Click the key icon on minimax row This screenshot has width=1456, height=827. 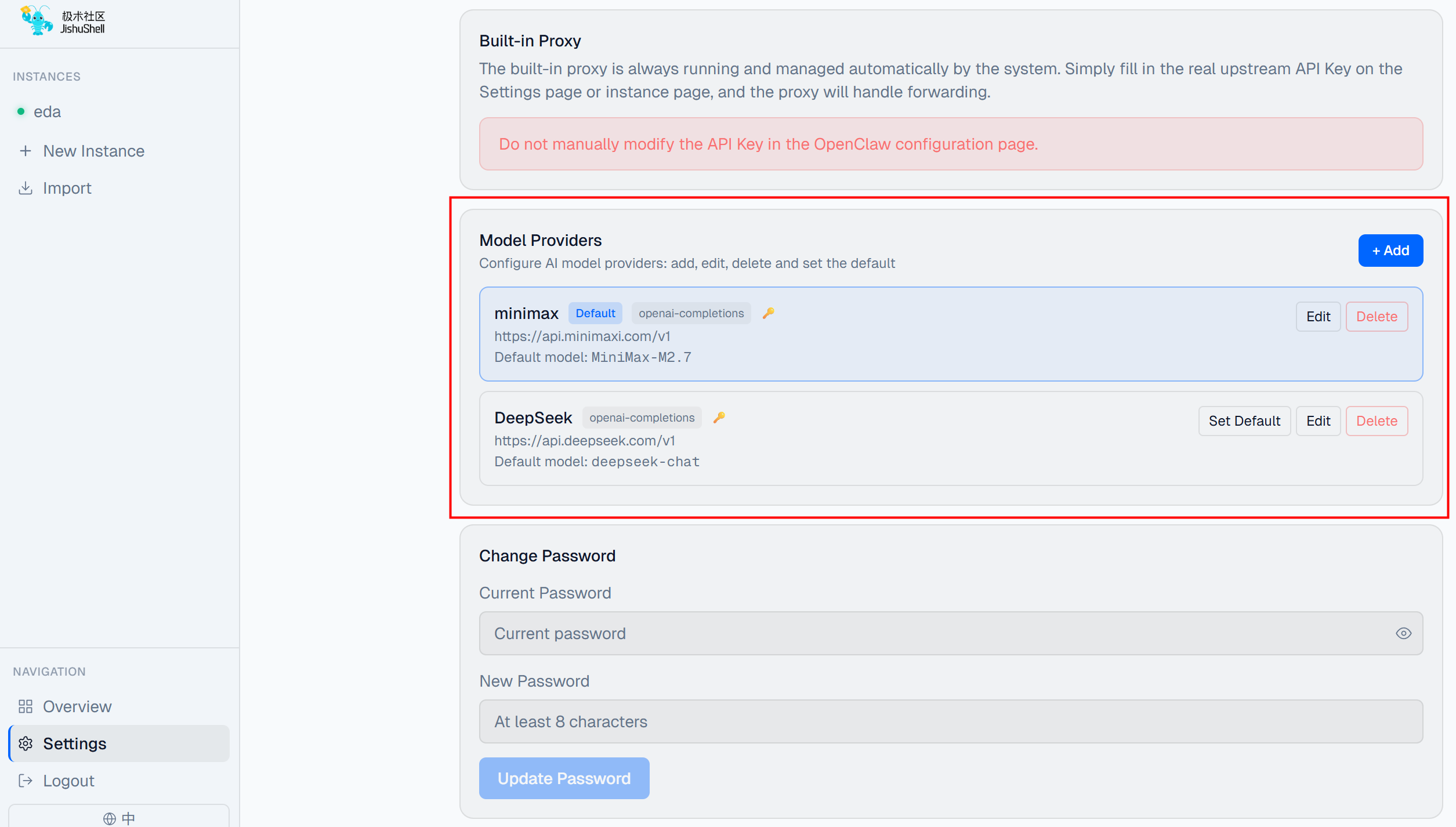click(x=769, y=313)
